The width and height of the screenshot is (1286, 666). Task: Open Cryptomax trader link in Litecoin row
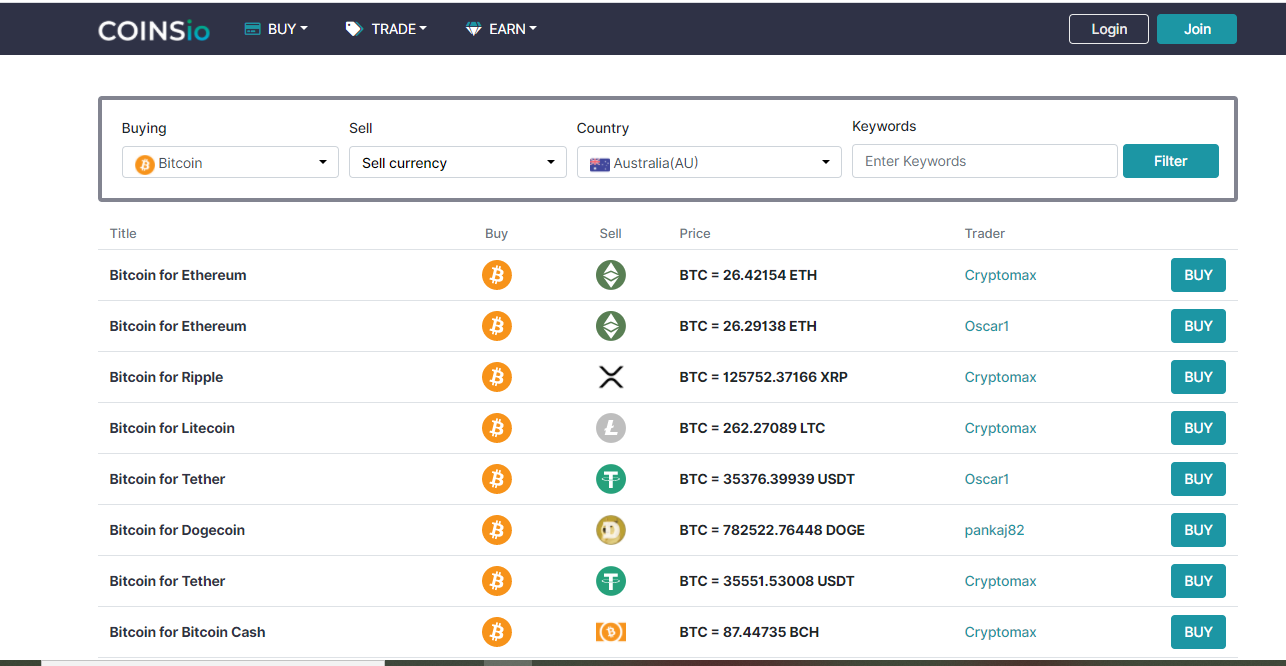[x=1000, y=428]
